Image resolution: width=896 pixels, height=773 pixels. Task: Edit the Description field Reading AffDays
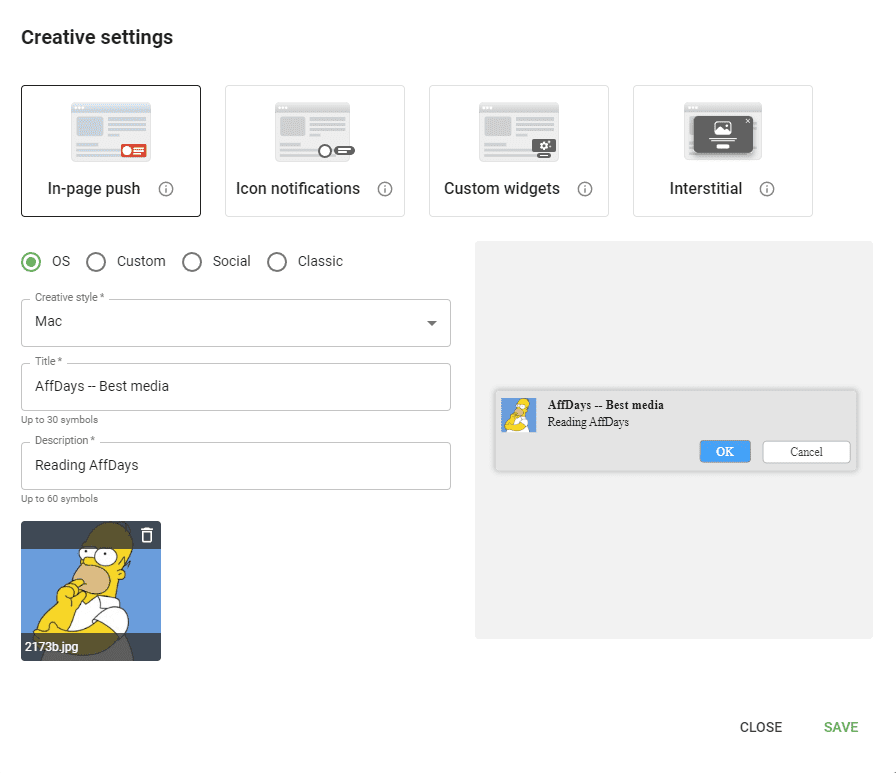(x=236, y=466)
